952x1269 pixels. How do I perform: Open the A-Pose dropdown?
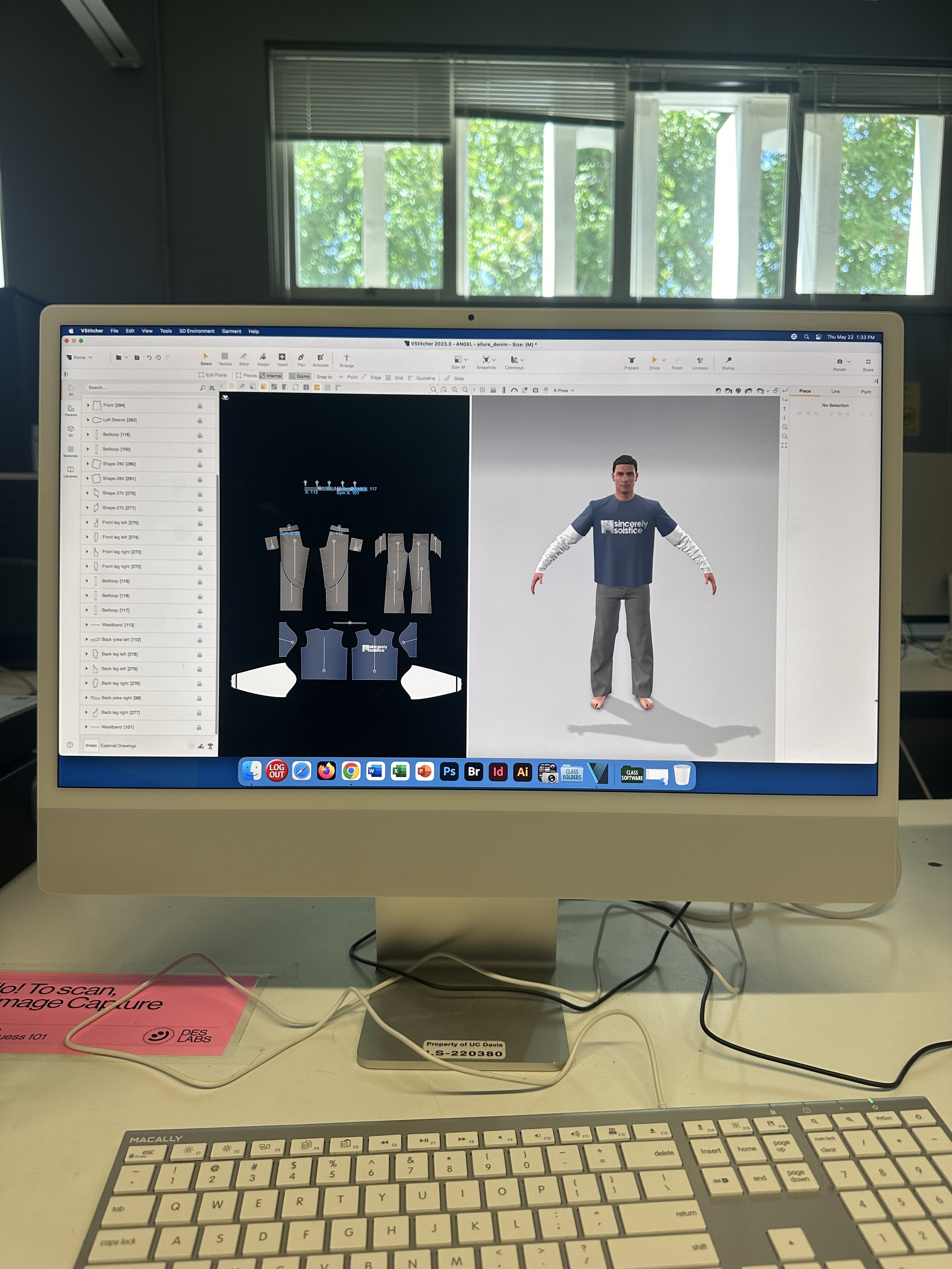coord(564,390)
